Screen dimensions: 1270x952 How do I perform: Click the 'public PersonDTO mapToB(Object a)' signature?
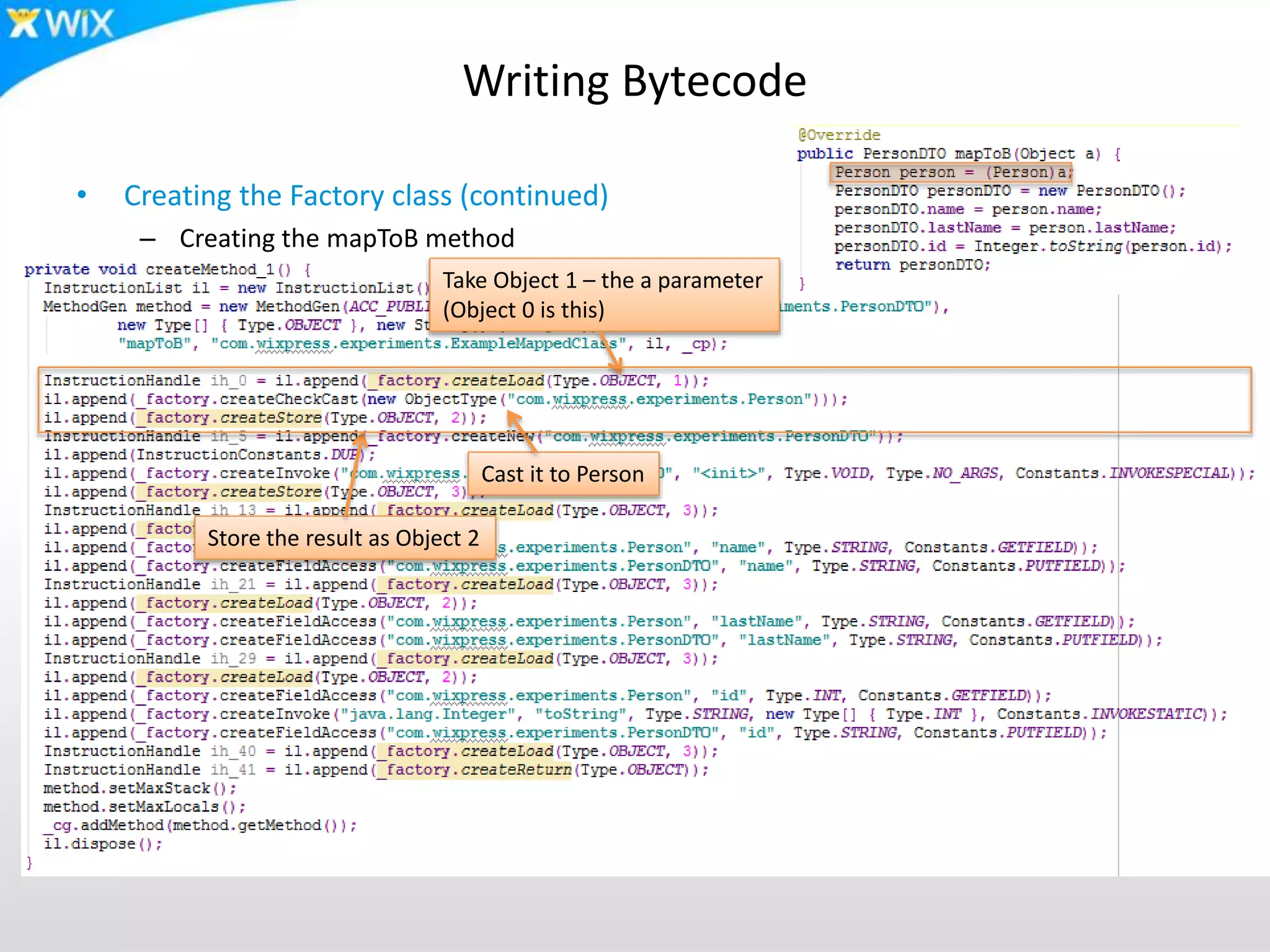tap(957, 154)
